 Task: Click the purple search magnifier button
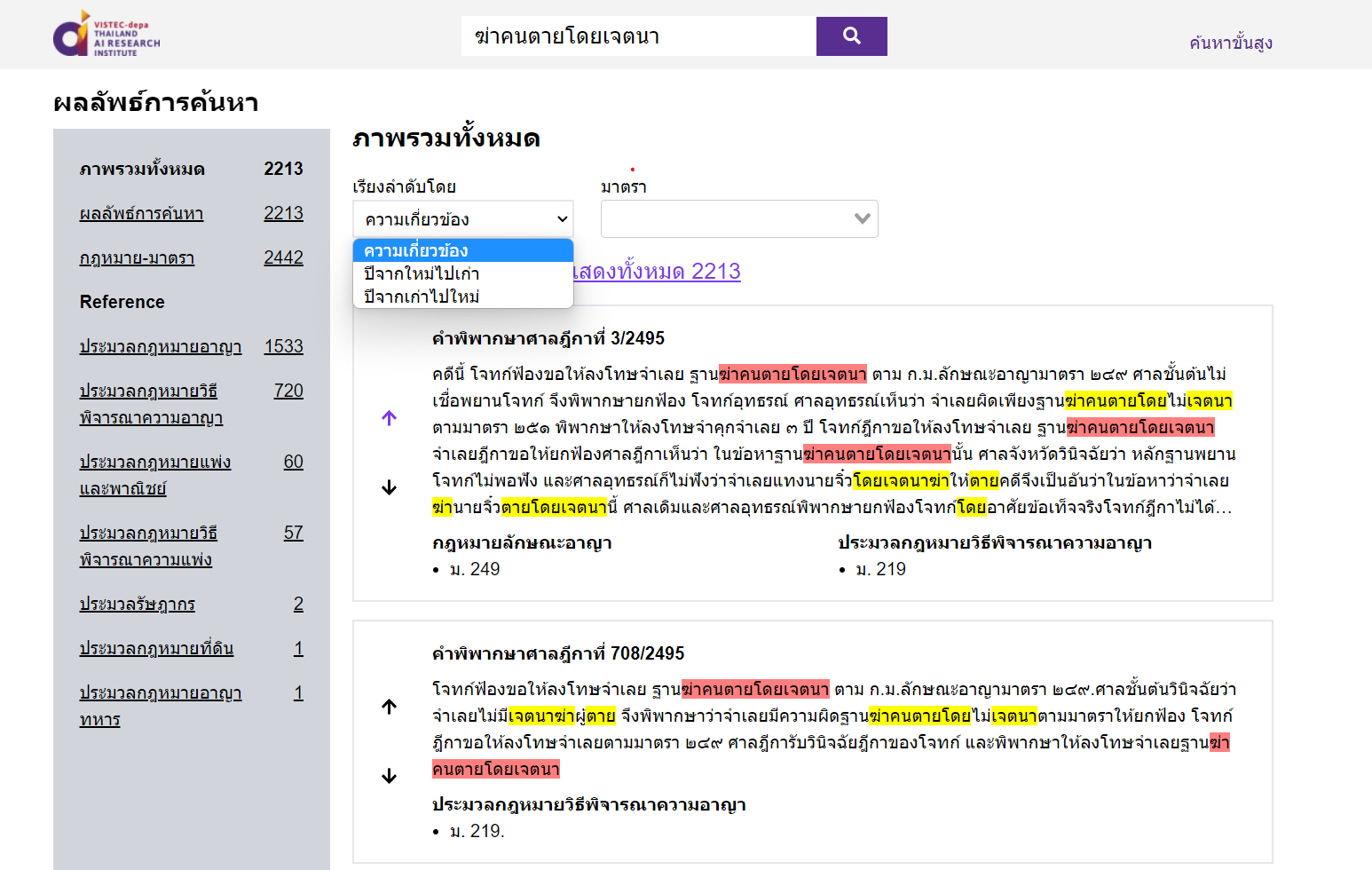coord(851,36)
